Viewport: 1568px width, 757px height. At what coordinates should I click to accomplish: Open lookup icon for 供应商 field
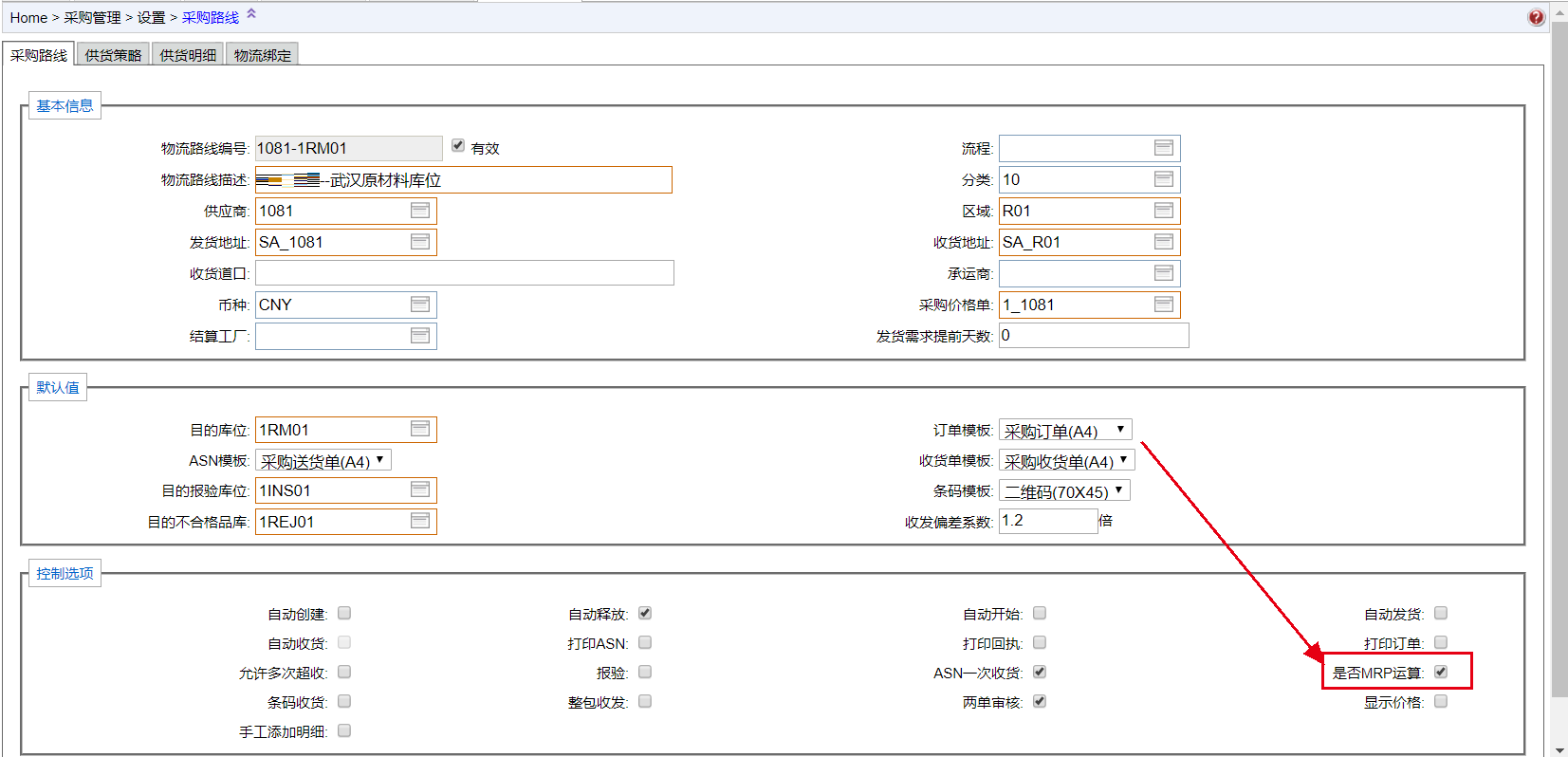pyautogui.click(x=420, y=211)
